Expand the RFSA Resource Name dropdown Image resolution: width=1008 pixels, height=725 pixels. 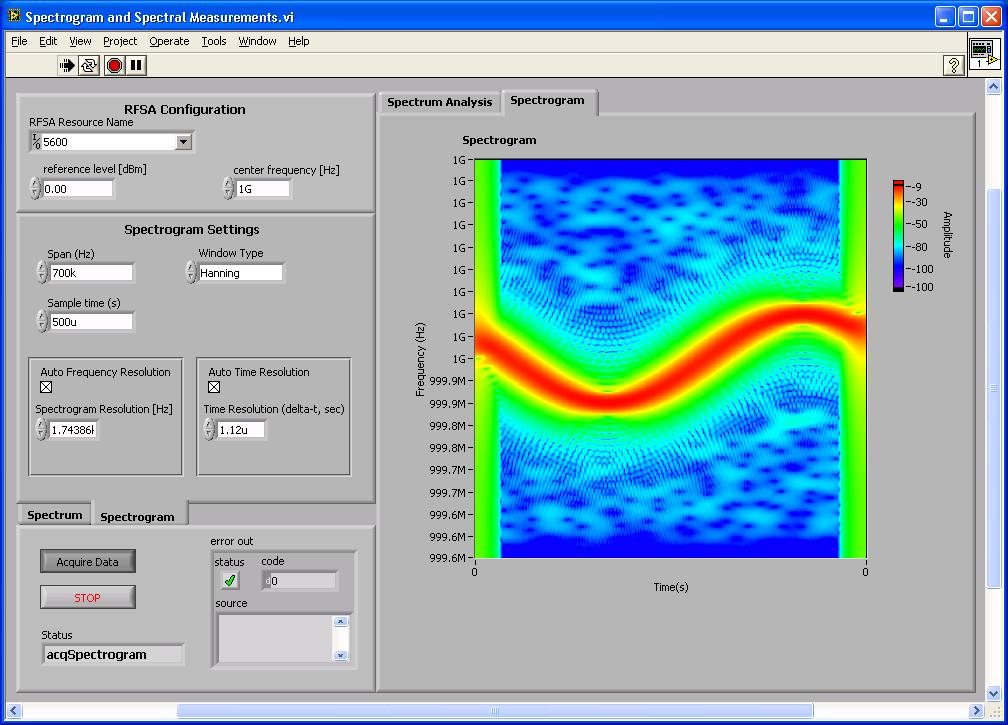pos(183,142)
